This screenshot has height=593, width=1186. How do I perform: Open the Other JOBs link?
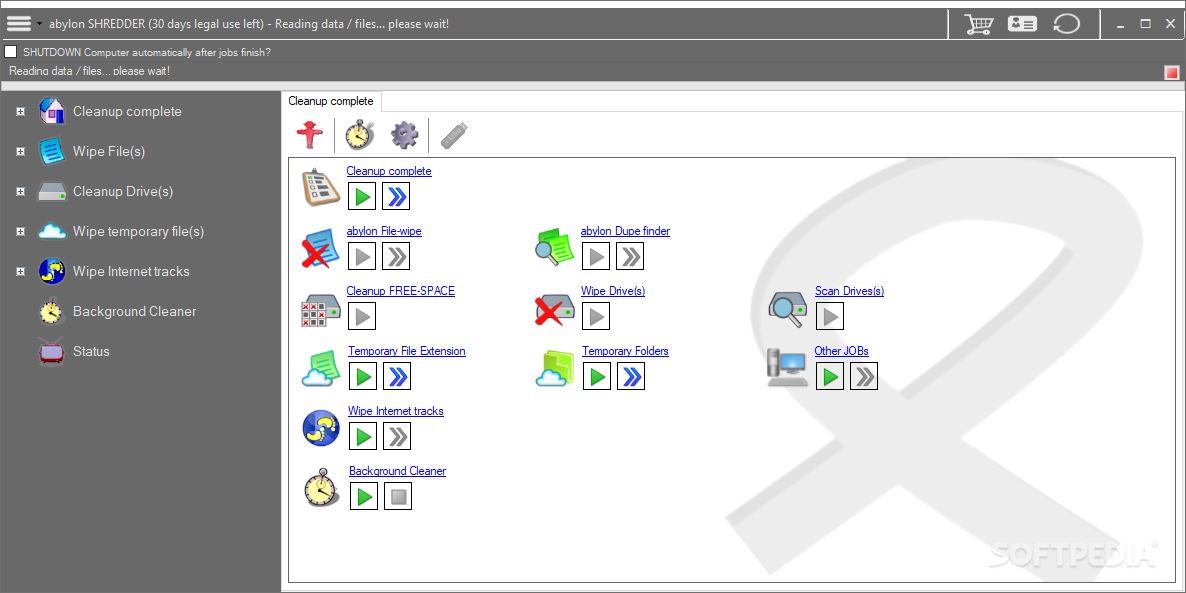pos(842,351)
